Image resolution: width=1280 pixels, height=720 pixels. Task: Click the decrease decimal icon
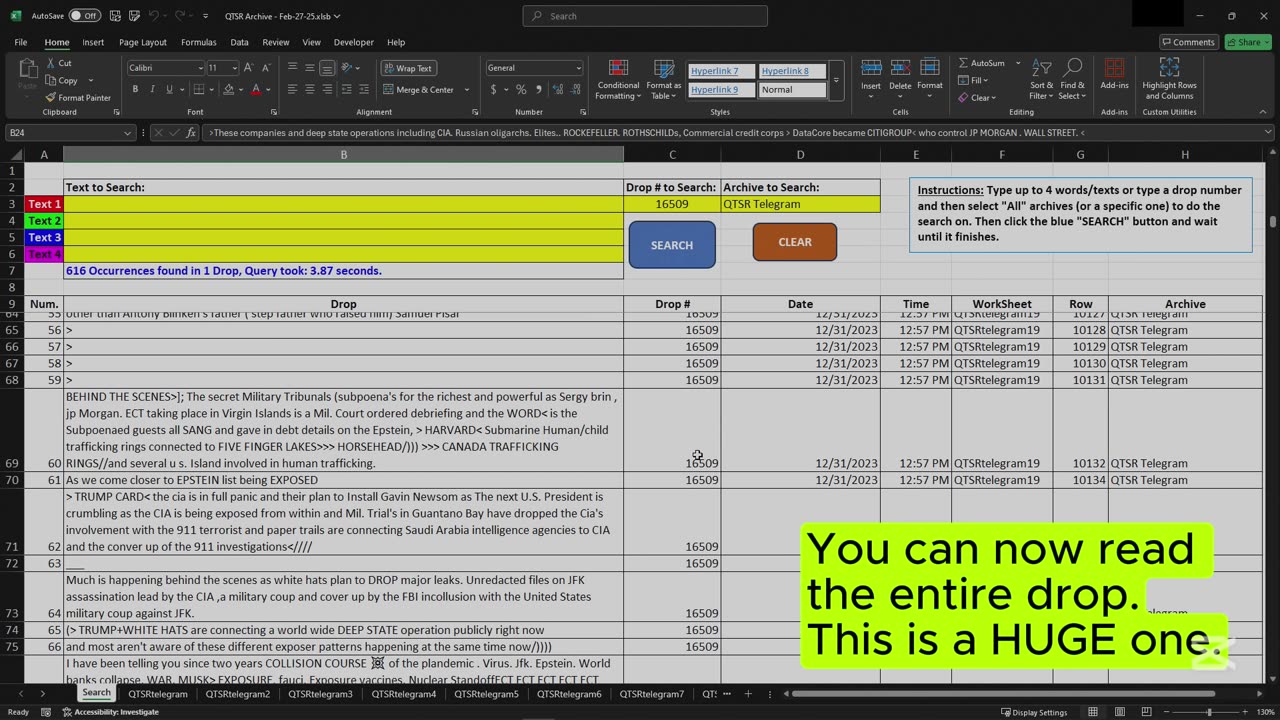click(x=574, y=89)
